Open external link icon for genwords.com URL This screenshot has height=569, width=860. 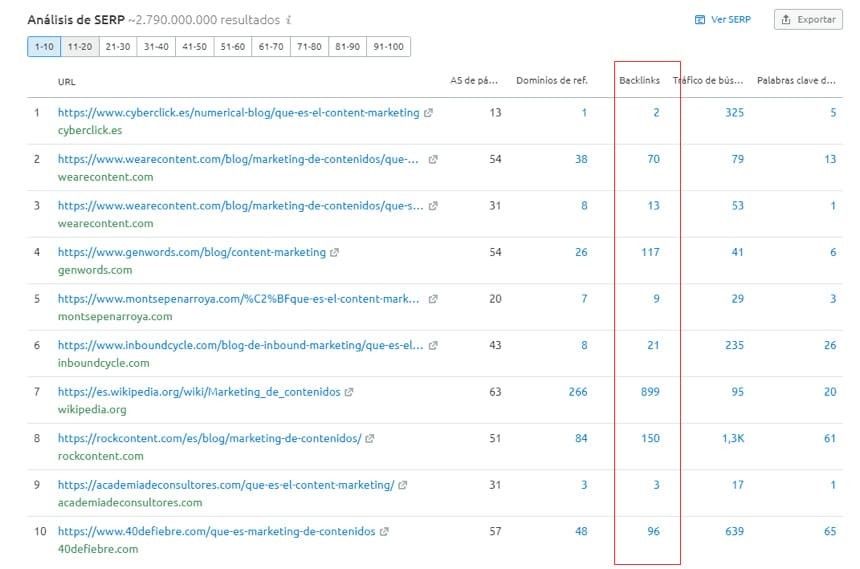[334, 252]
